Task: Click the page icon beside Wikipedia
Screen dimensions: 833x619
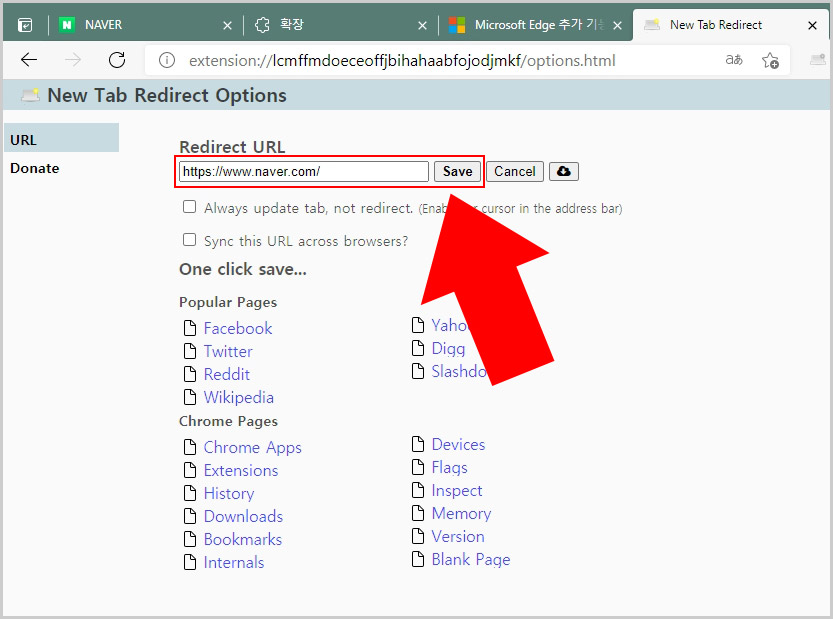Action: tap(190, 397)
